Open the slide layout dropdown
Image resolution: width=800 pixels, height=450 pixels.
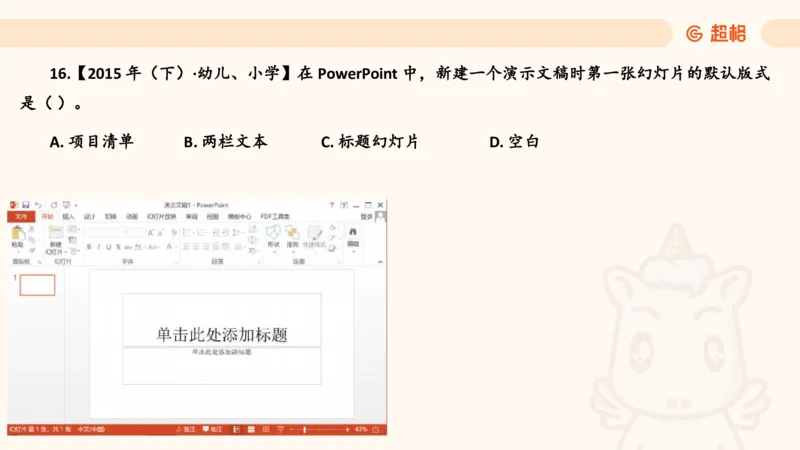(x=73, y=229)
